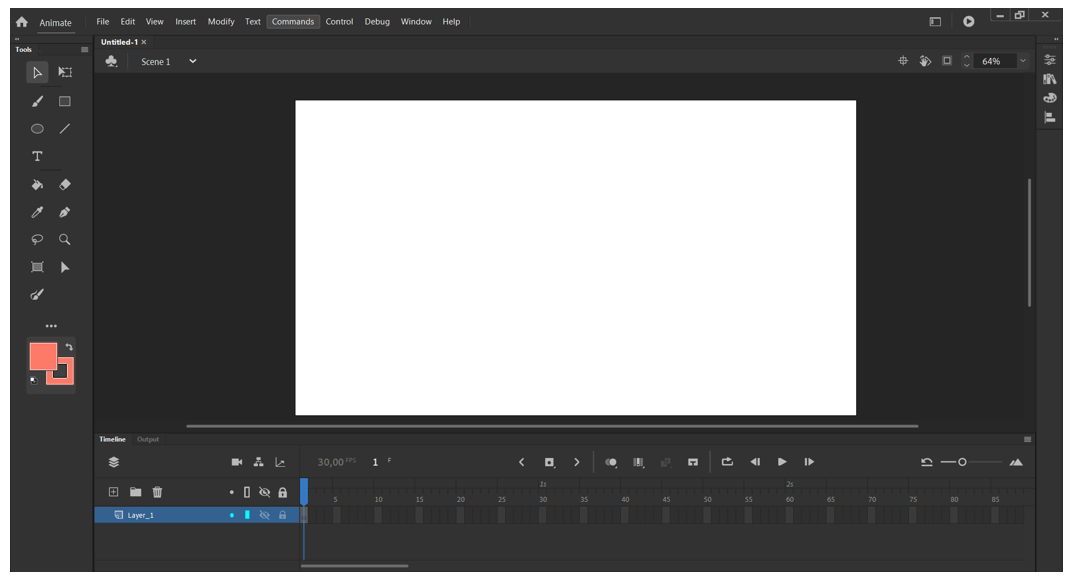Click the fill color swatch
The width and height of the screenshot is (1070, 584).
click(x=42, y=356)
